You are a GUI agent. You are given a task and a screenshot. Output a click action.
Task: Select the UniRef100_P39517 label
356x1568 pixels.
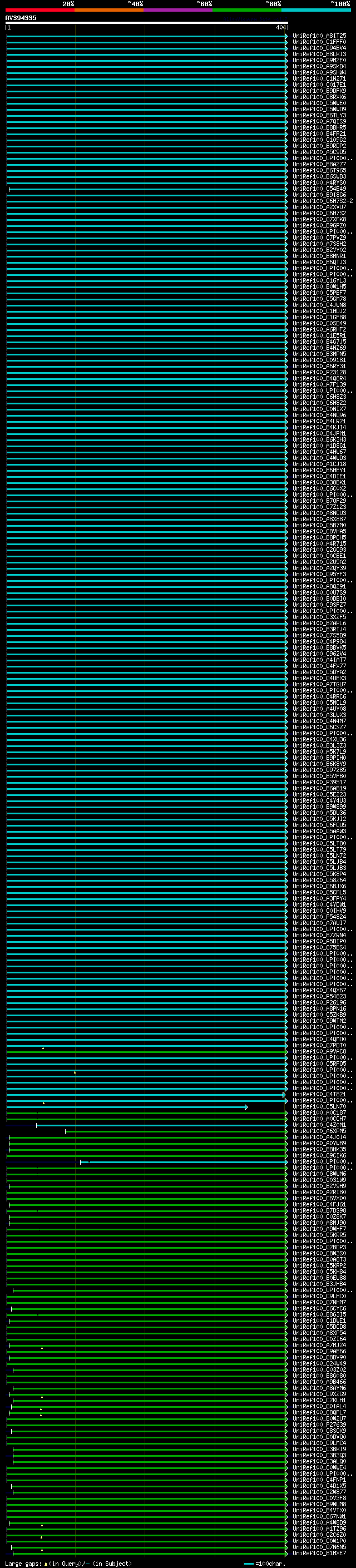coord(319,782)
